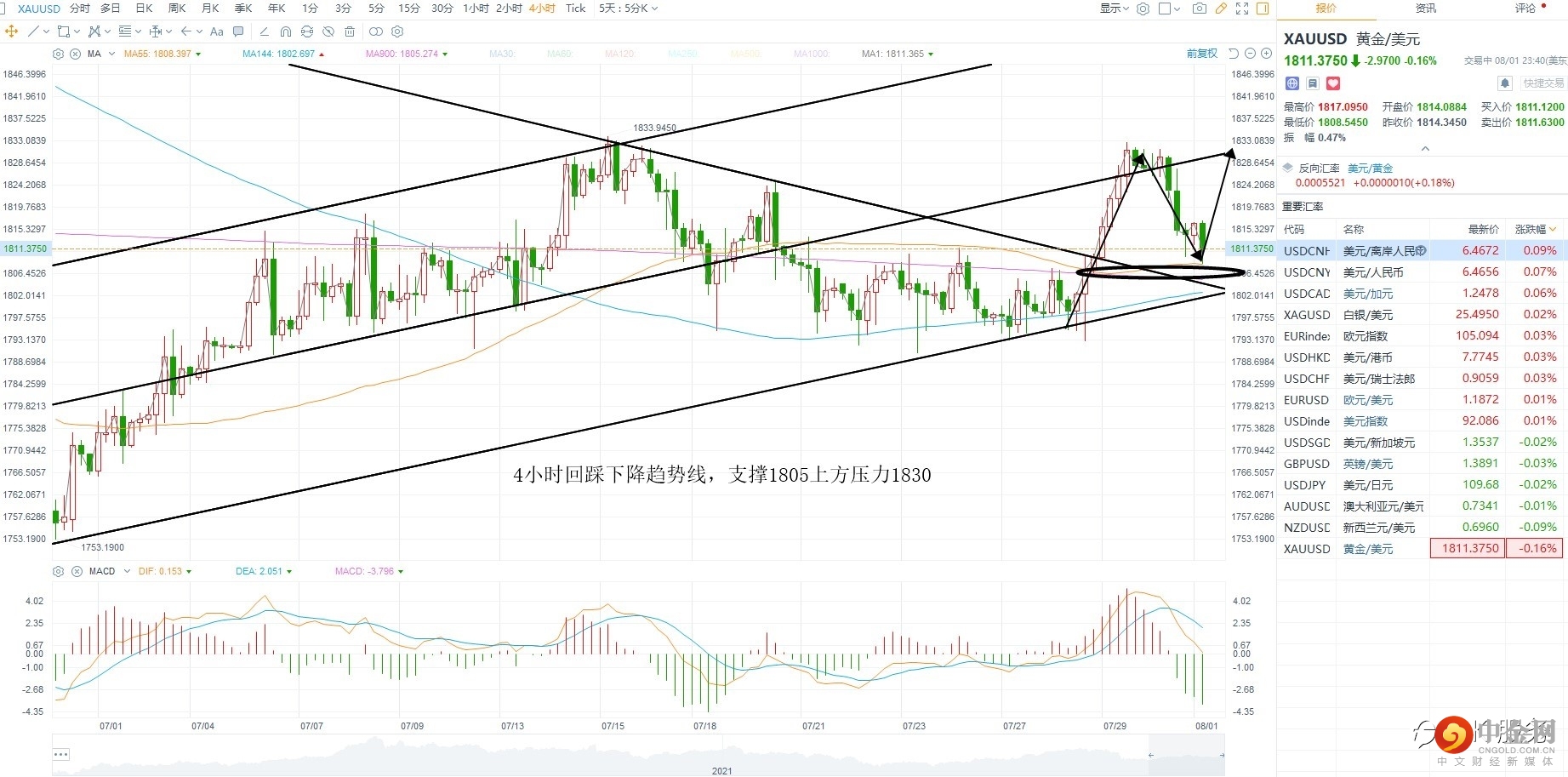Open chart settings gear next to 显示
The width and height of the screenshot is (1568, 777).
click(x=1143, y=9)
